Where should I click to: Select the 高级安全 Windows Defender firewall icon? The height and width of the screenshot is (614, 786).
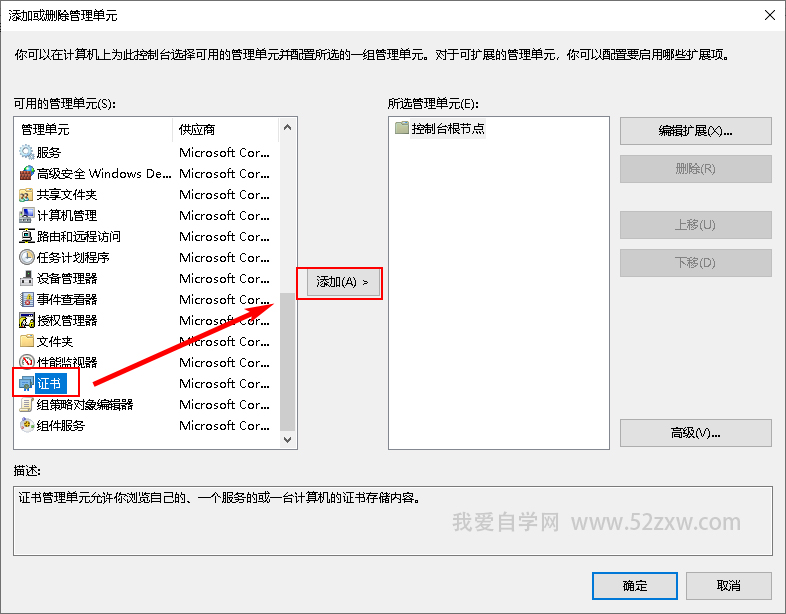pyautogui.click(x=27, y=173)
